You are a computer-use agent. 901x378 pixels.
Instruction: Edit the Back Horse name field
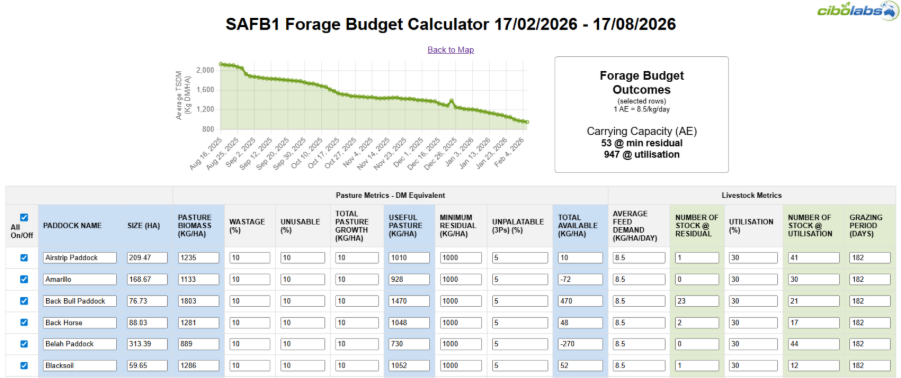point(80,322)
